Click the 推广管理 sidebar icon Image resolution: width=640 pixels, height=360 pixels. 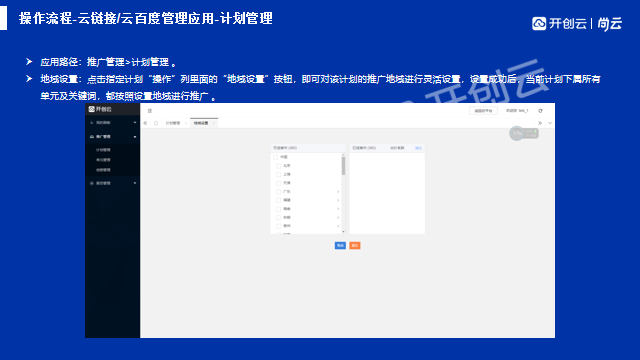92,137
